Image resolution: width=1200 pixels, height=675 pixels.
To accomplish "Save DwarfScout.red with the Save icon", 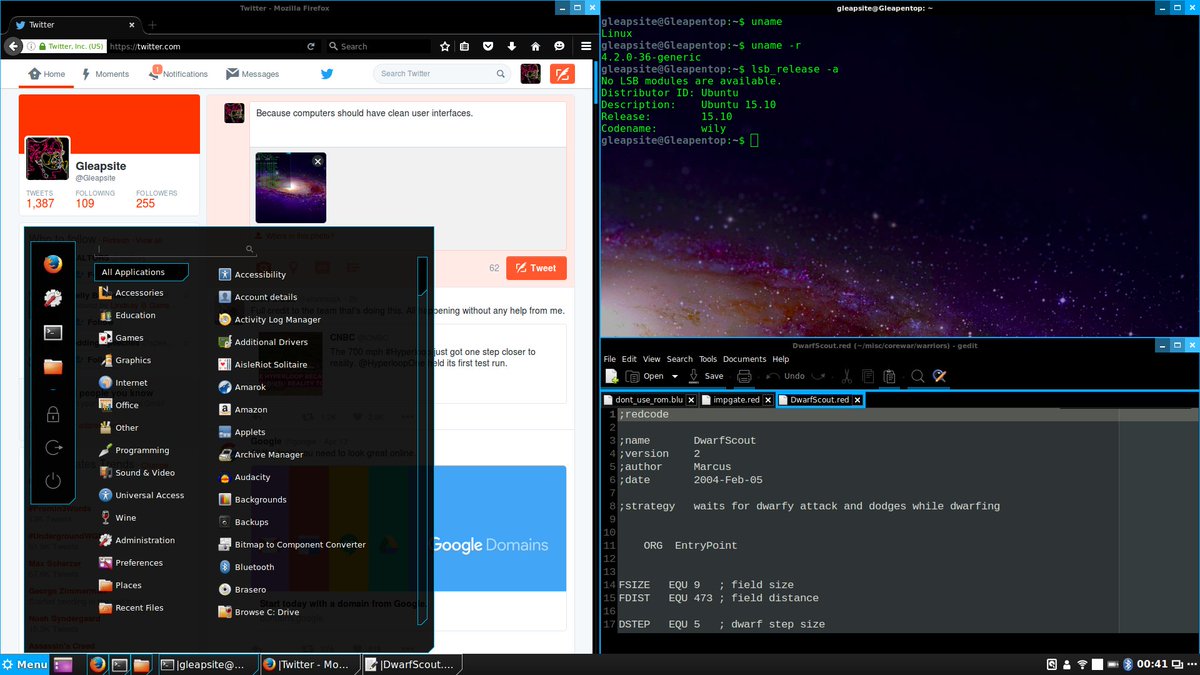I will [x=703, y=377].
